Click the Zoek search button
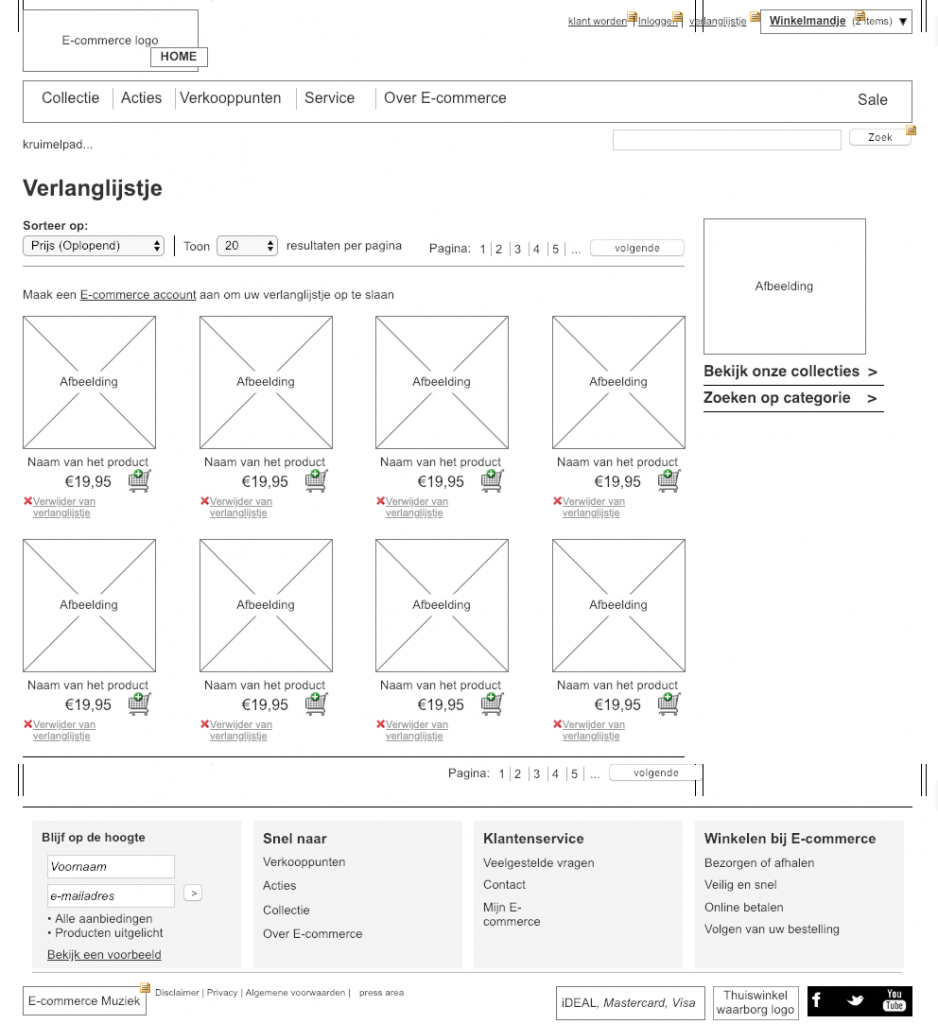Screen dimensions: 938x1024 click(x=880, y=138)
